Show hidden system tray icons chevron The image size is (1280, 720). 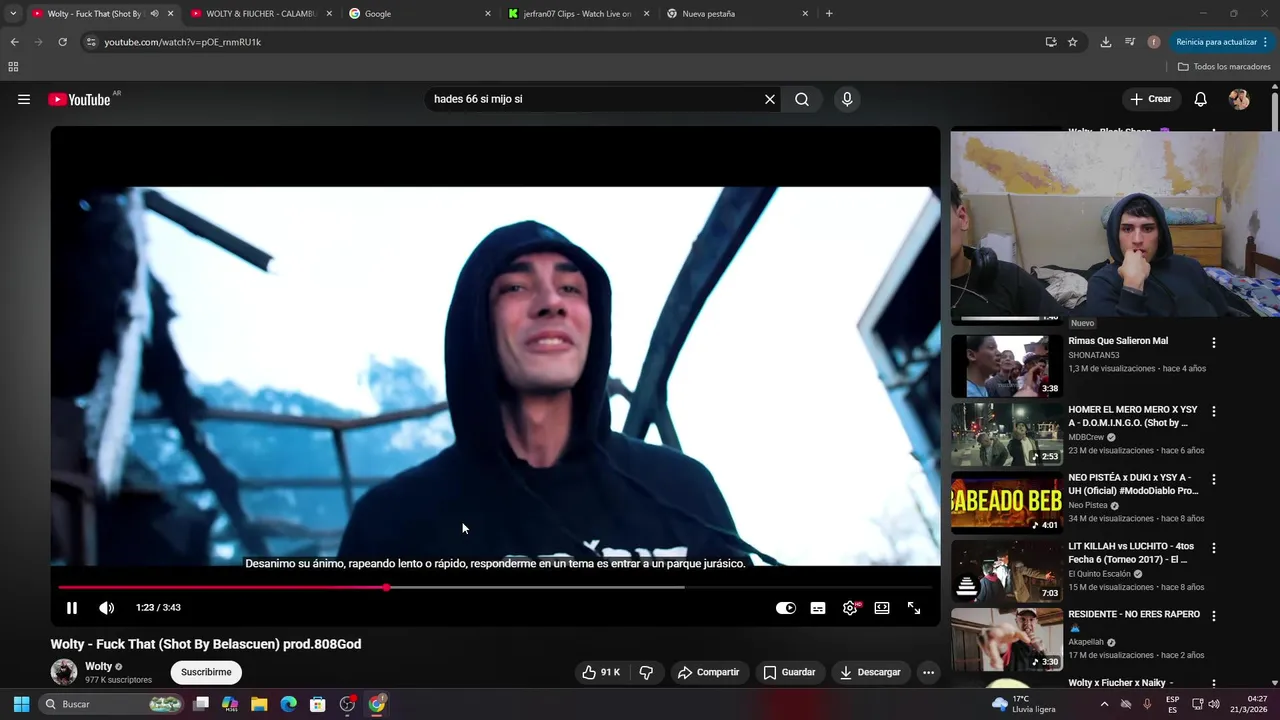click(x=1104, y=704)
